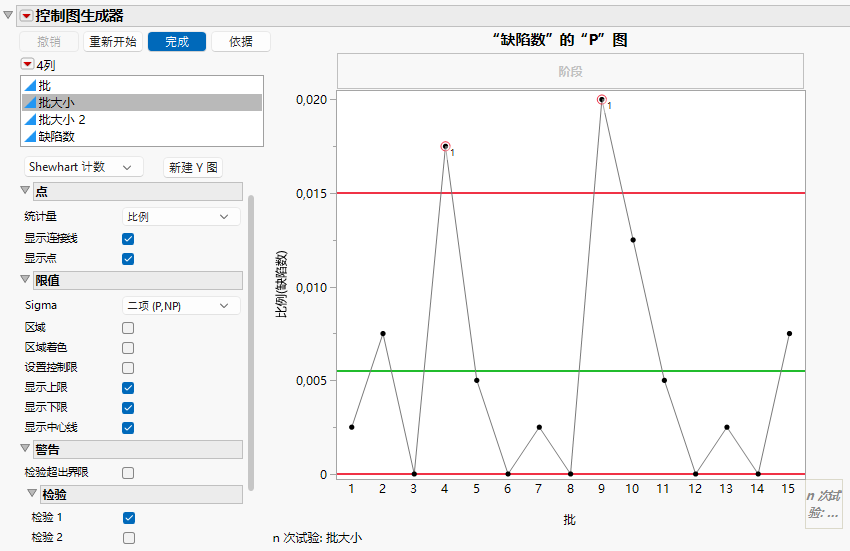Viewport: 850px width, 551px height.
Task: Uncheck the 检验 1 checkbox
Action: pyautogui.click(x=128, y=518)
